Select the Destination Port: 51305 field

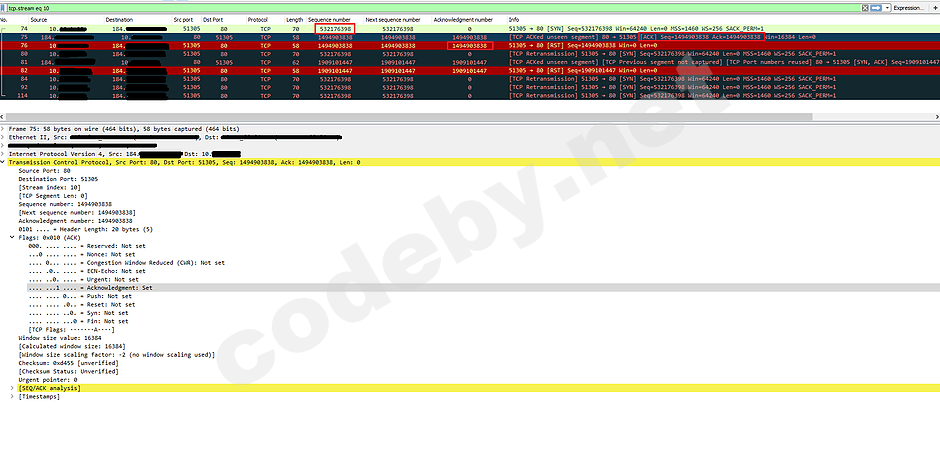pos(59,179)
